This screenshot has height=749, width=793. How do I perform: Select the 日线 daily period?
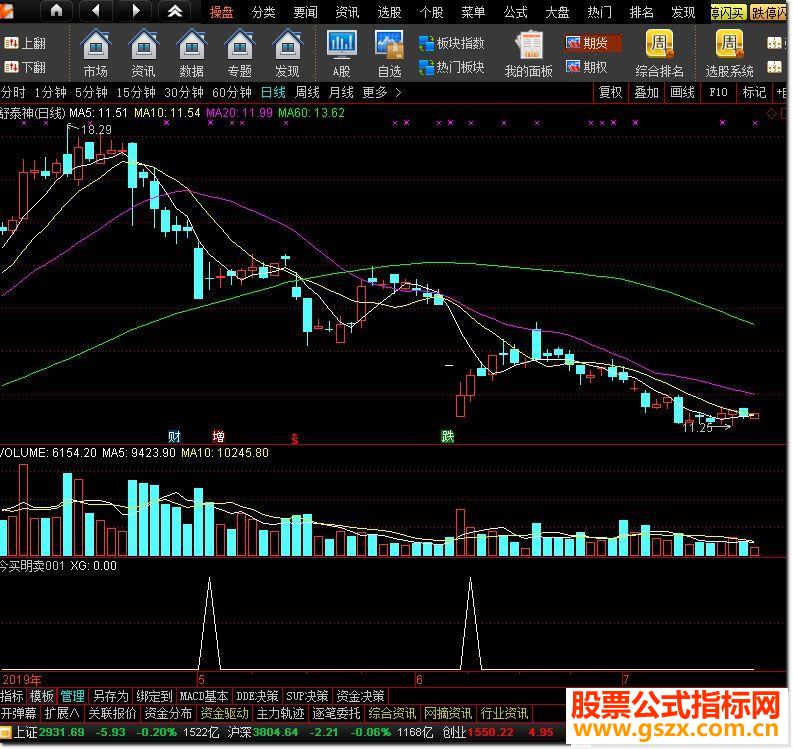(x=273, y=93)
